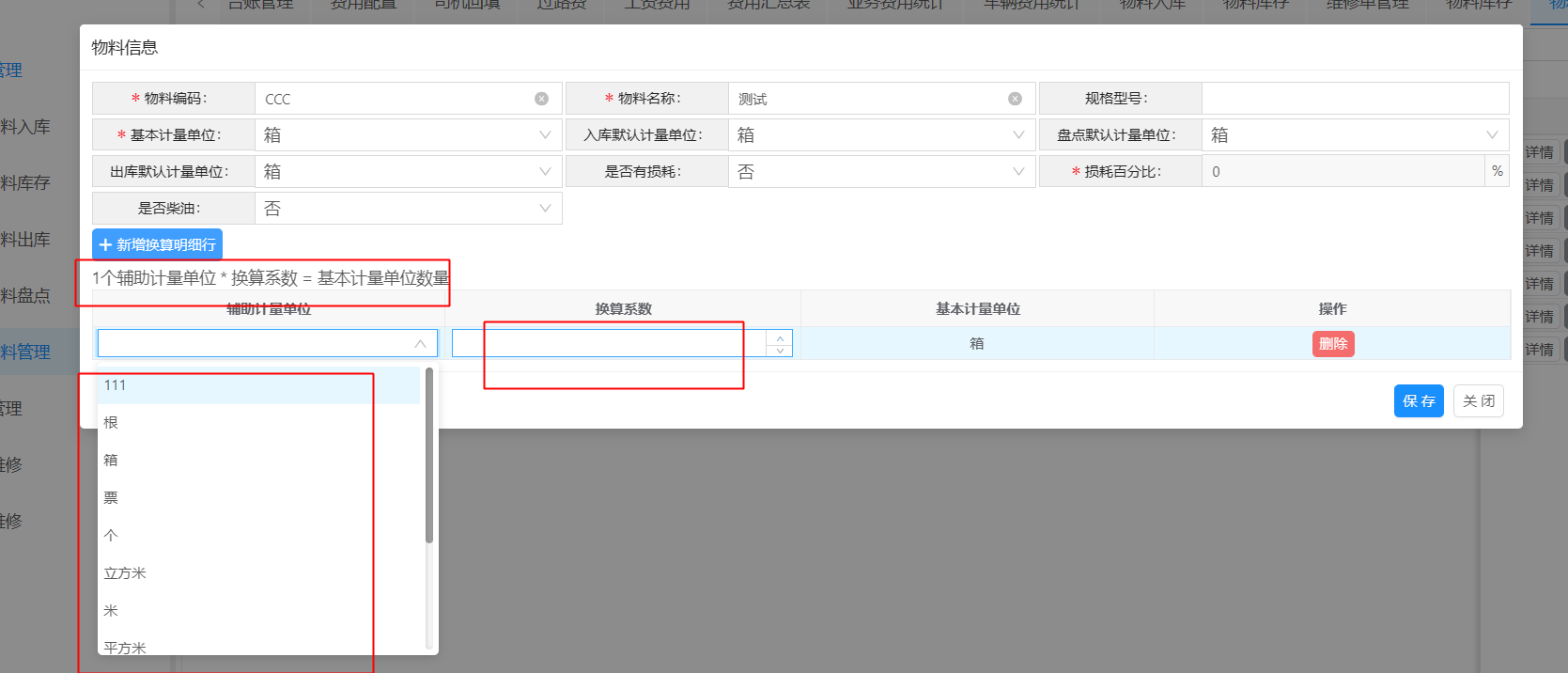
Task: Click the 关闭 button
Action: click(x=1478, y=401)
